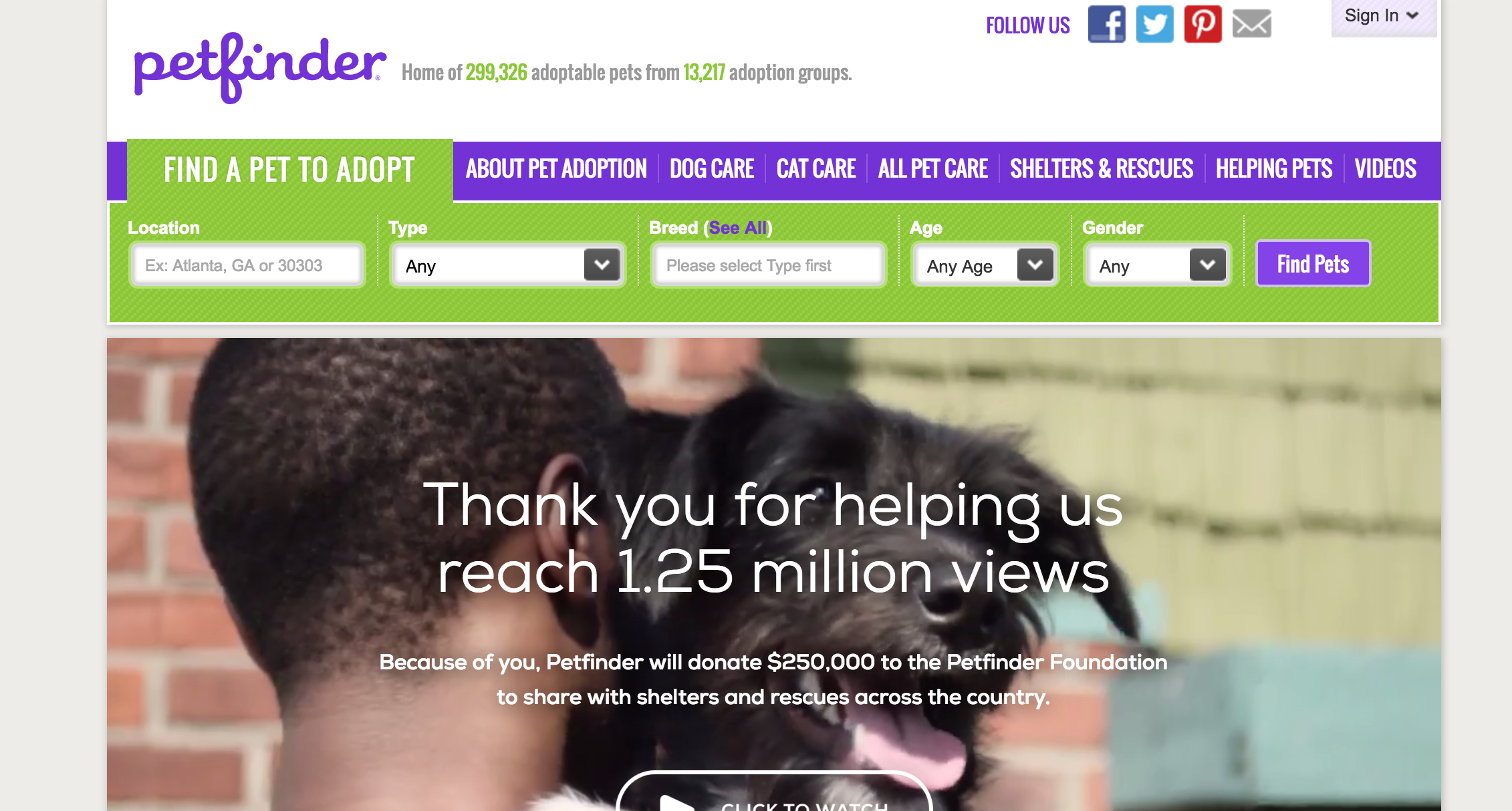Click the Breed selection field
This screenshot has height=811, width=1512.
pos(769,265)
